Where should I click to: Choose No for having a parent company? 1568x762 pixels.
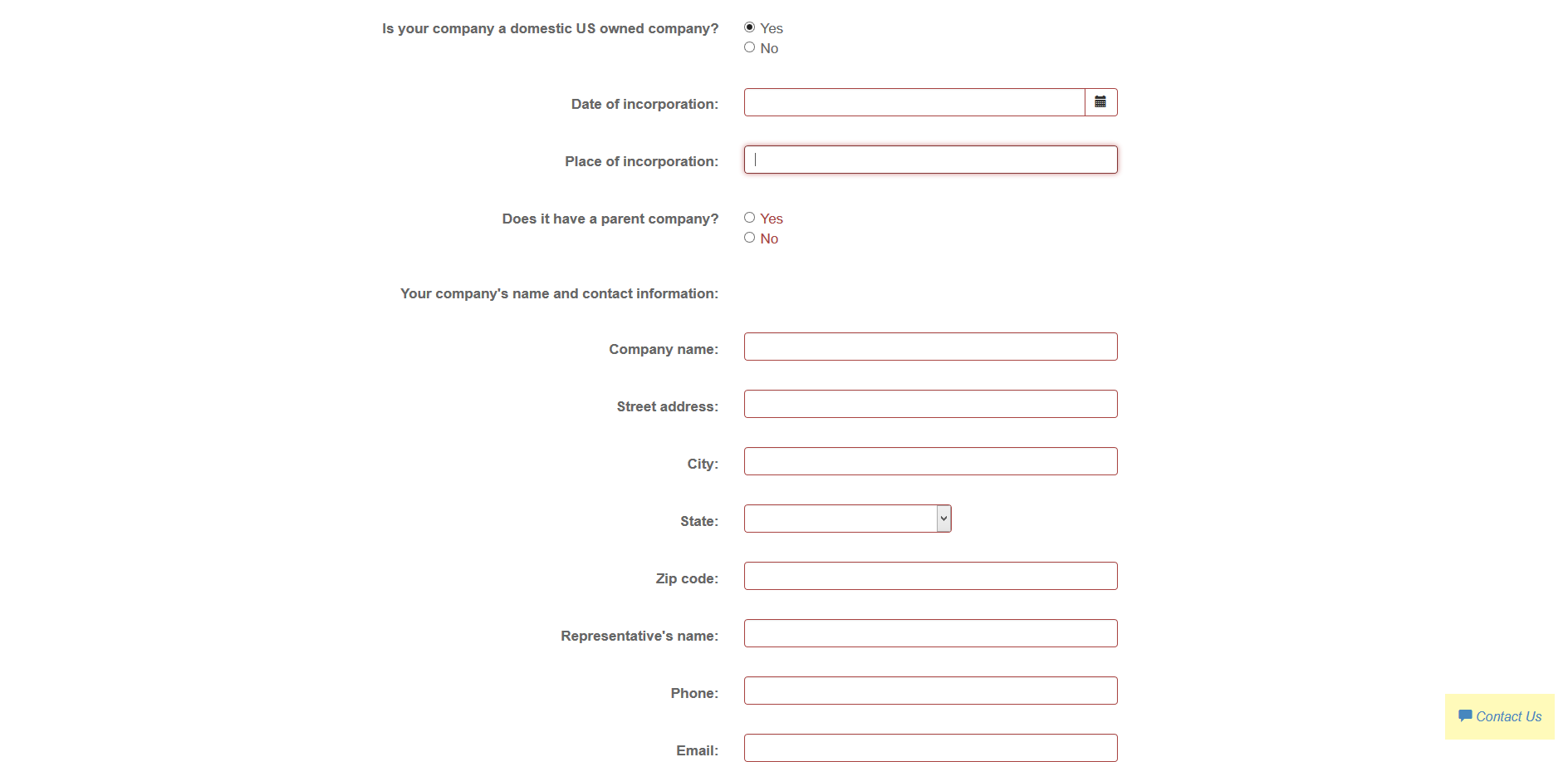749,238
